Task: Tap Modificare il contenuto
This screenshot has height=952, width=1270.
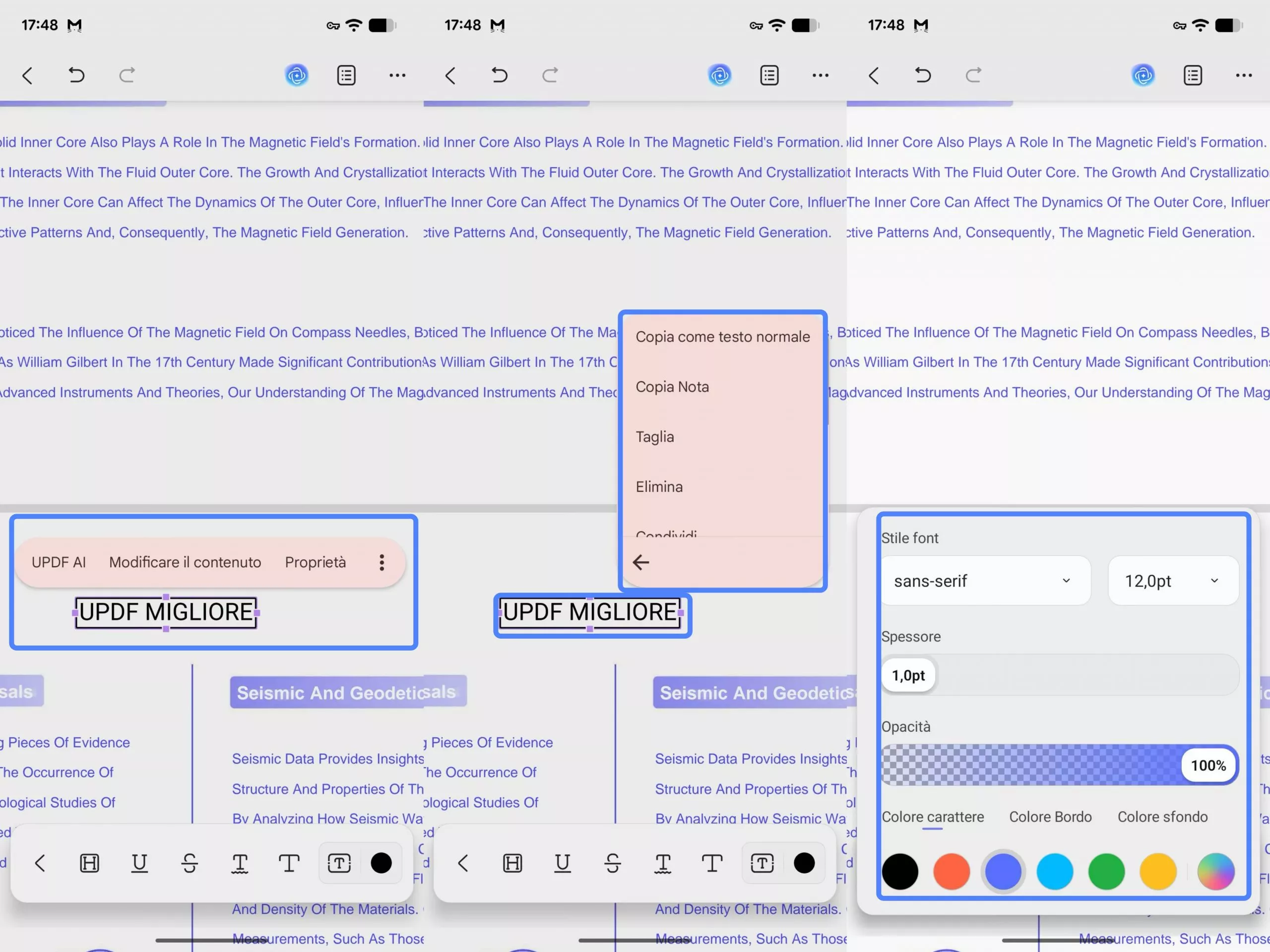Action: point(185,562)
